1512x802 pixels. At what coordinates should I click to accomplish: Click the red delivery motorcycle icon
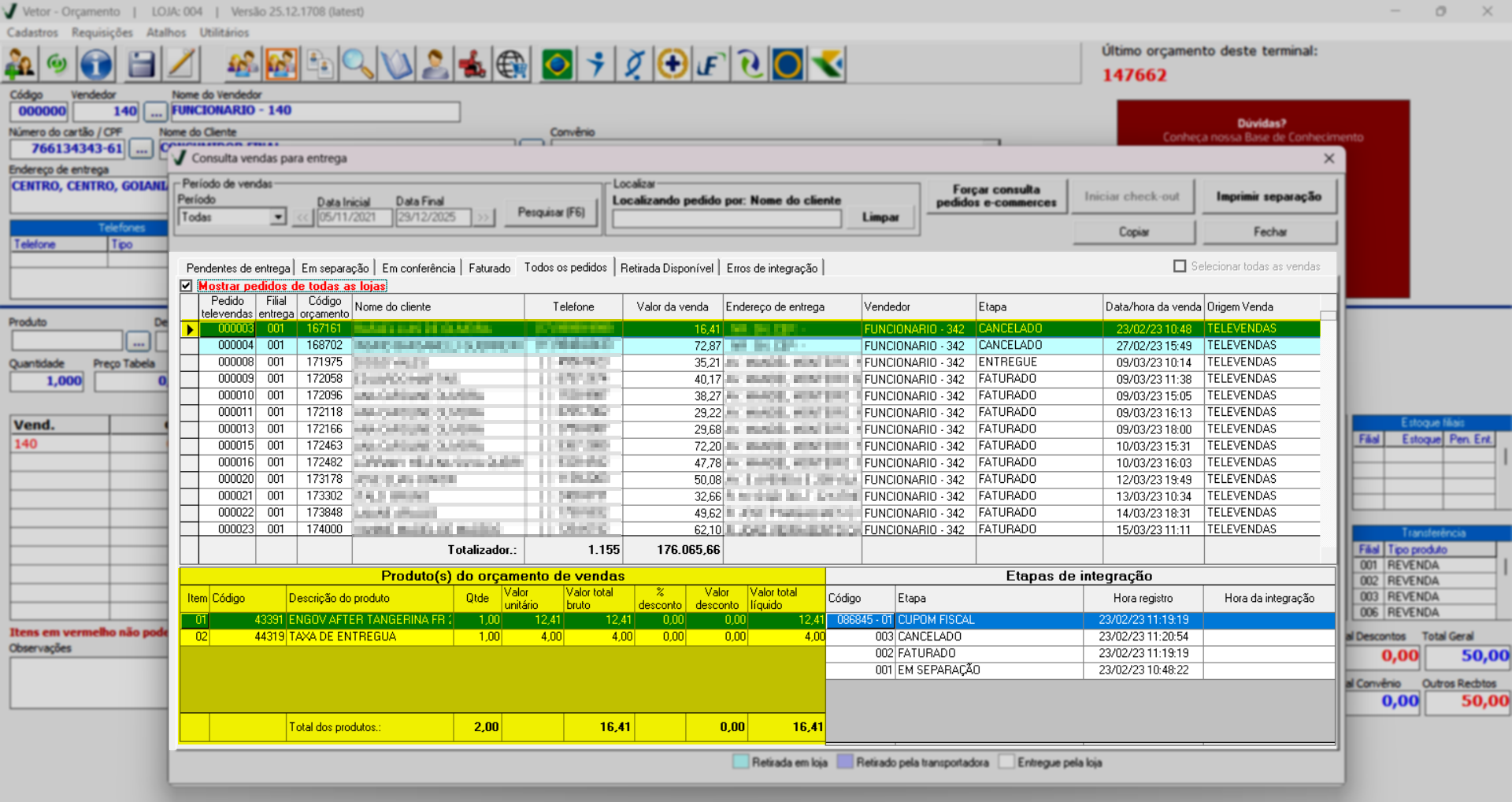(472, 65)
